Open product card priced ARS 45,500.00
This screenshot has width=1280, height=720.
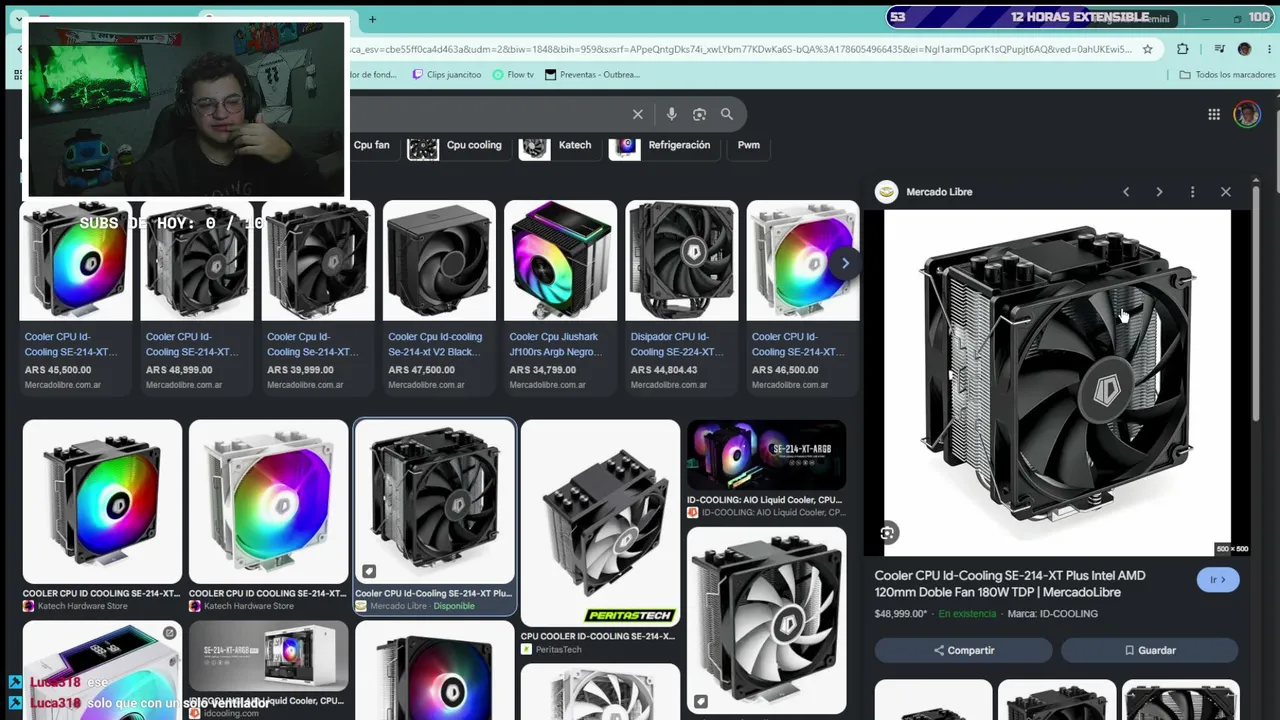pyautogui.click(x=76, y=296)
